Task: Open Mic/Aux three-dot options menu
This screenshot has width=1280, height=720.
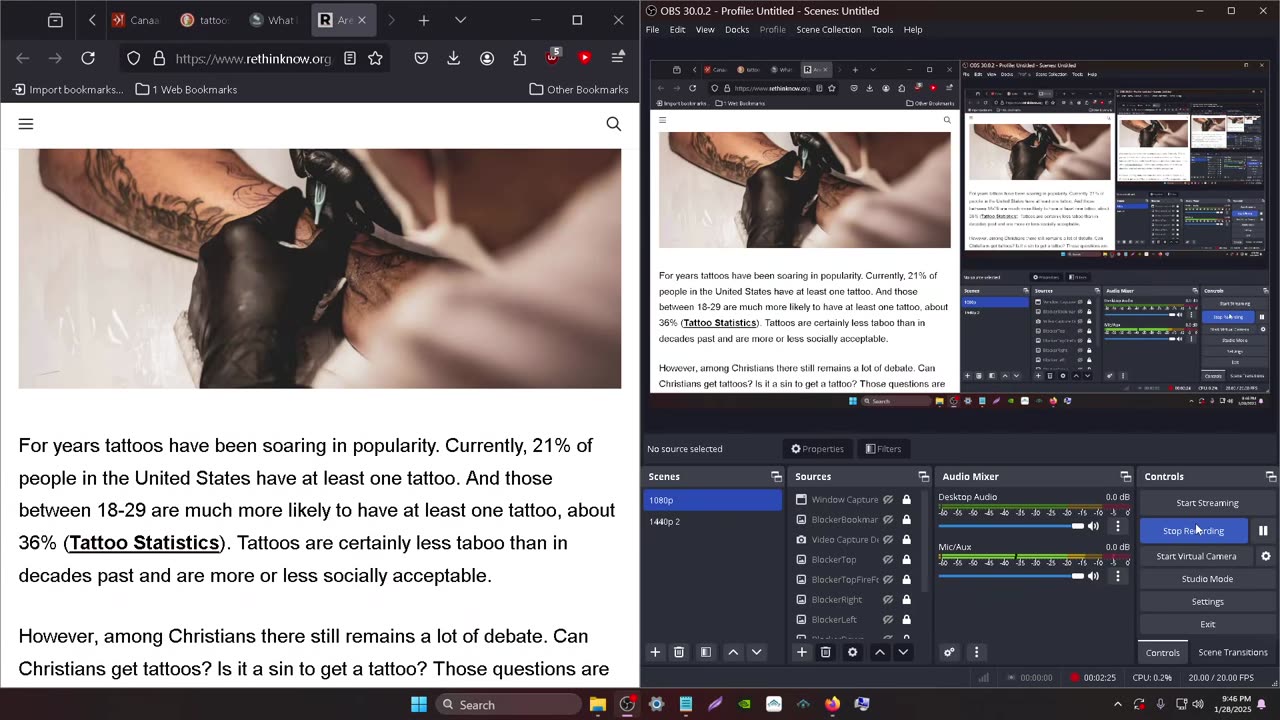Action: click(1118, 576)
